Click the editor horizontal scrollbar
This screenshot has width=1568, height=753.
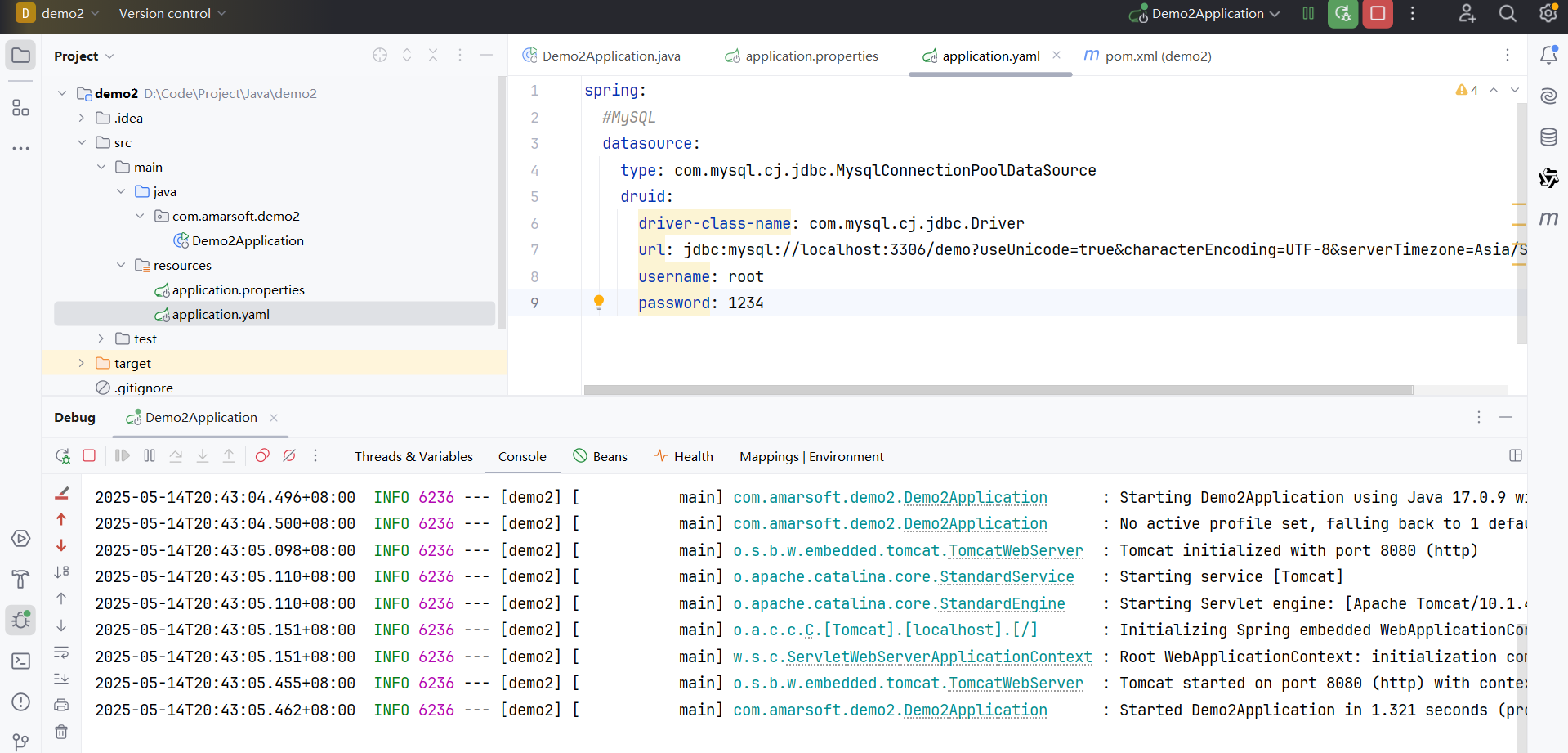tap(998, 390)
